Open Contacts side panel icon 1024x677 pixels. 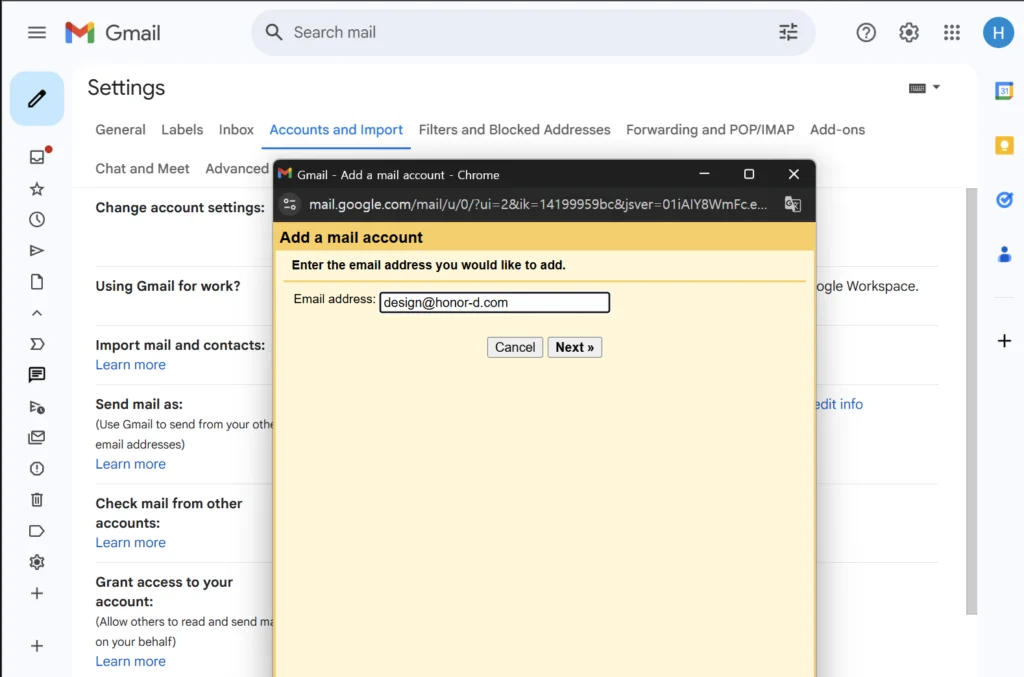coord(1004,254)
